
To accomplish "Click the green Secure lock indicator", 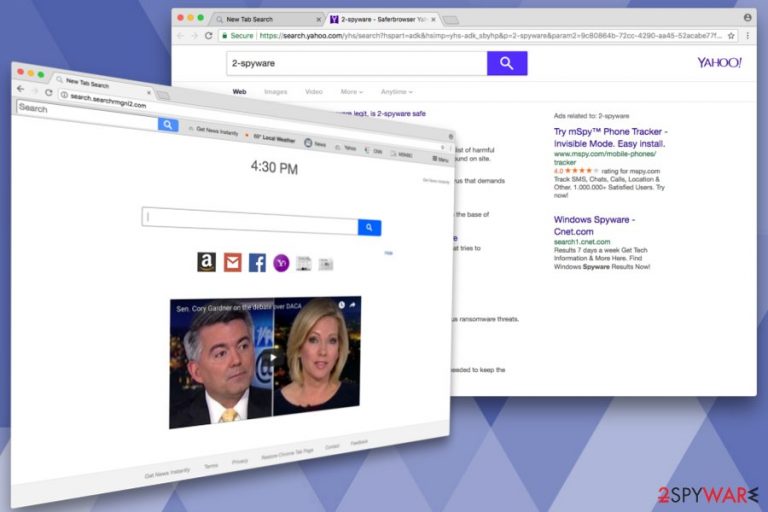I will point(238,36).
